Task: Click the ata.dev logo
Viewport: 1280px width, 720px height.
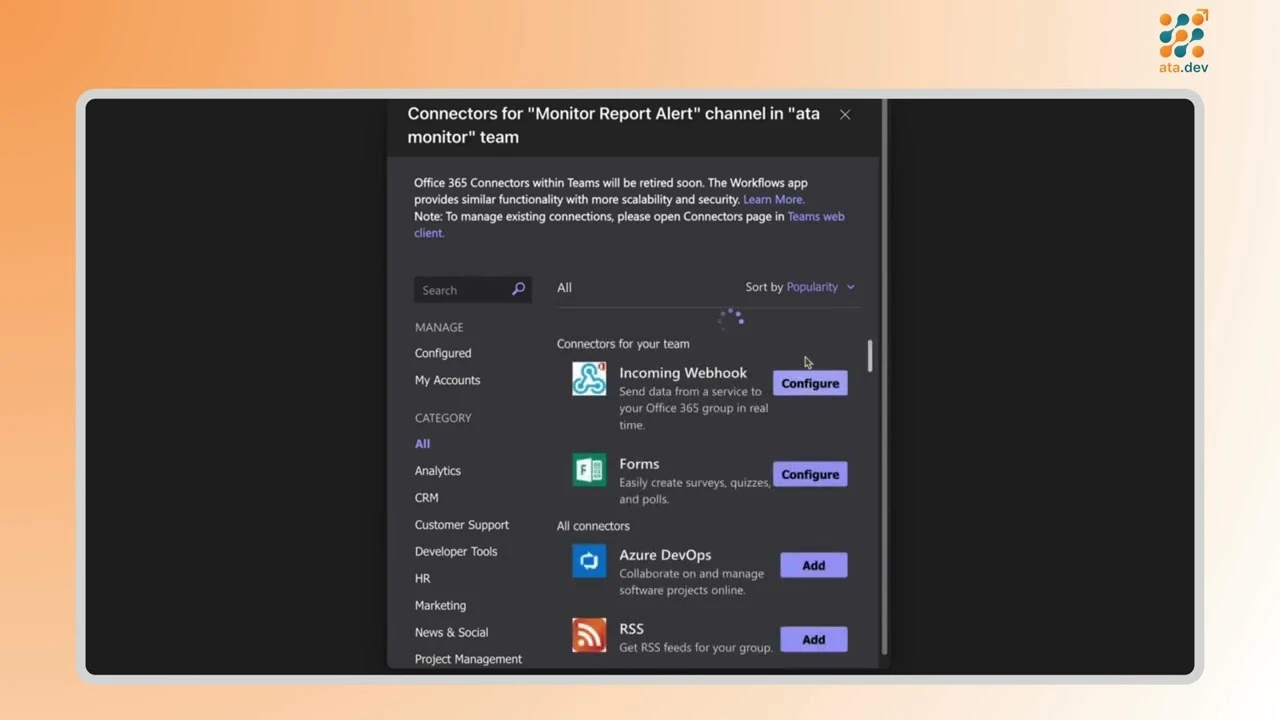Action: click(1181, 40)
